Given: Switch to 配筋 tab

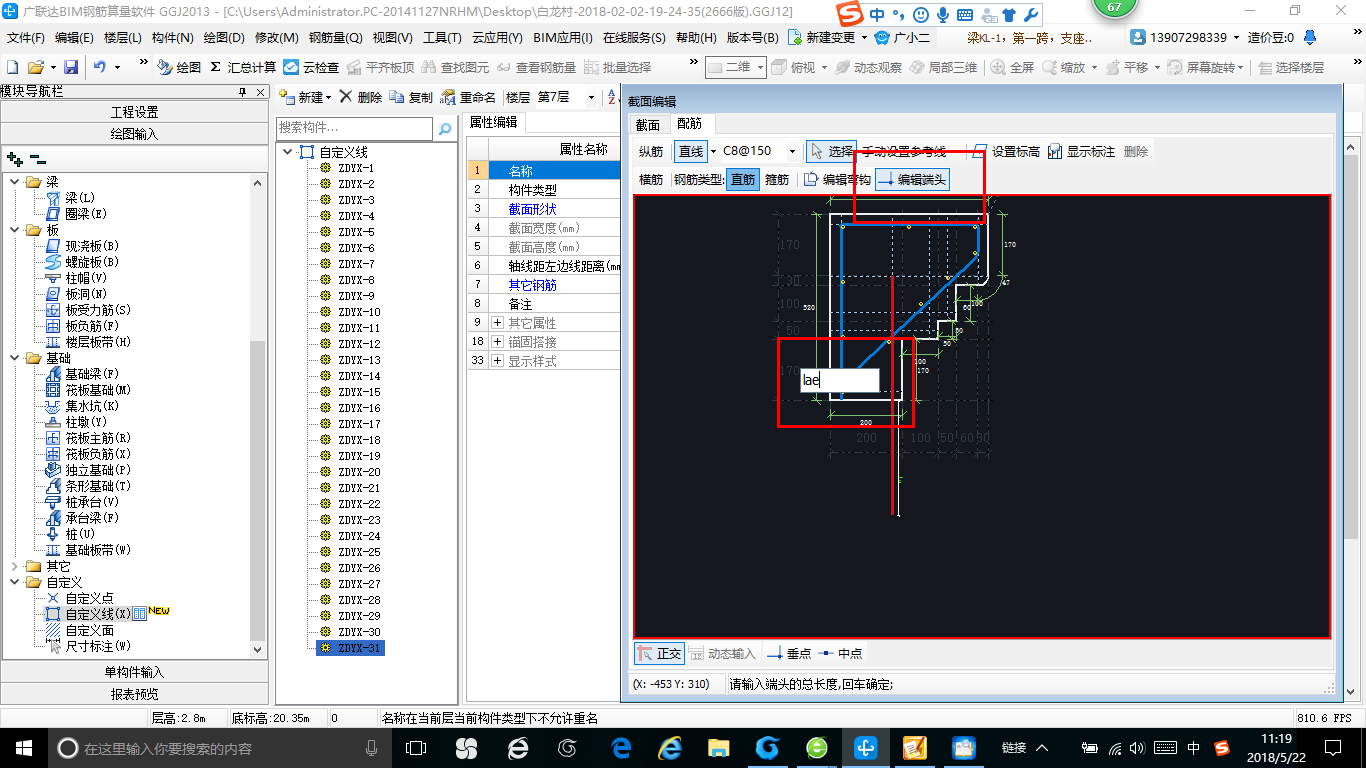Looking at the screenshot, I should pyautogui.click(x=689, y=124).
